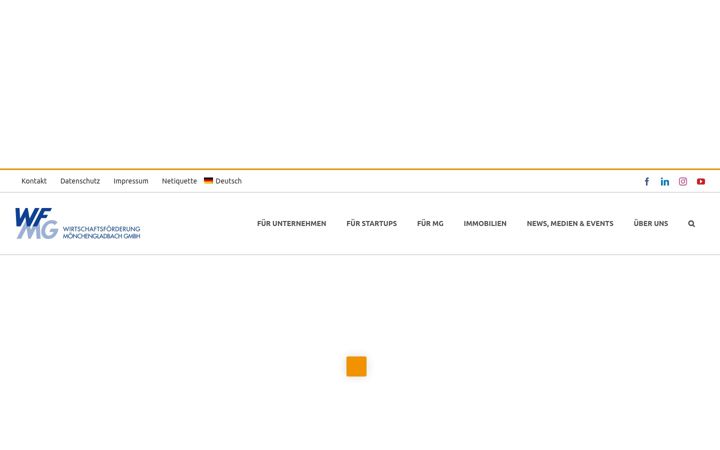Open the Instagram social icon

[x=683, y=181]
